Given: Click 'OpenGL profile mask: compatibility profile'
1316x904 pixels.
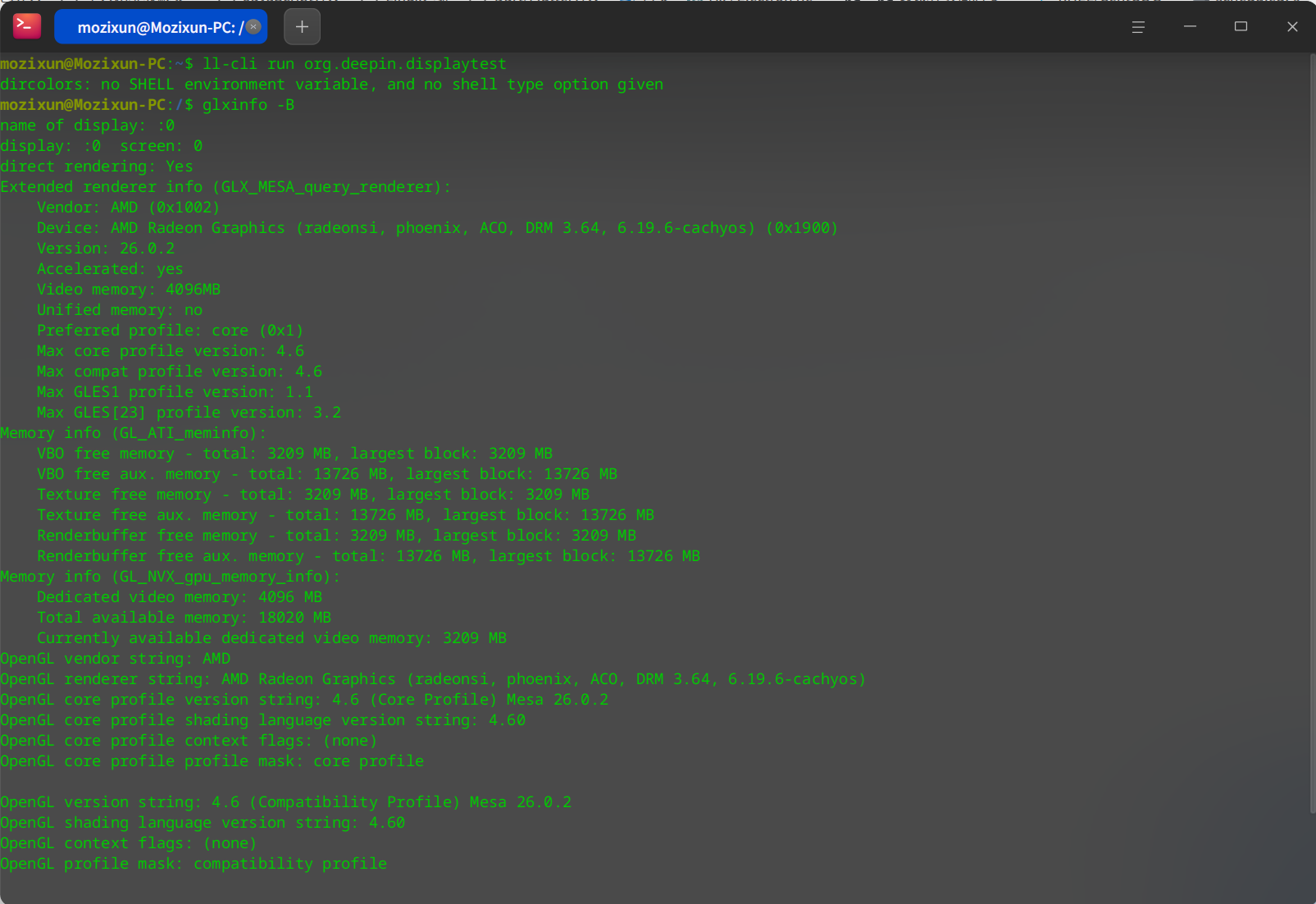Looking at the screenshot, I should pyautogui.click(x=194, y=864).
